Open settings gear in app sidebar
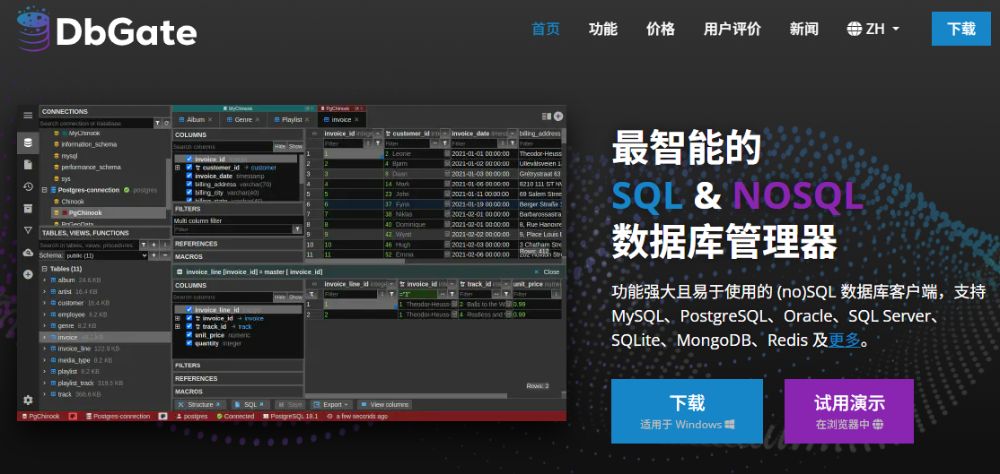This screenshot has width=1000, height=474. [x=28, y=400]
